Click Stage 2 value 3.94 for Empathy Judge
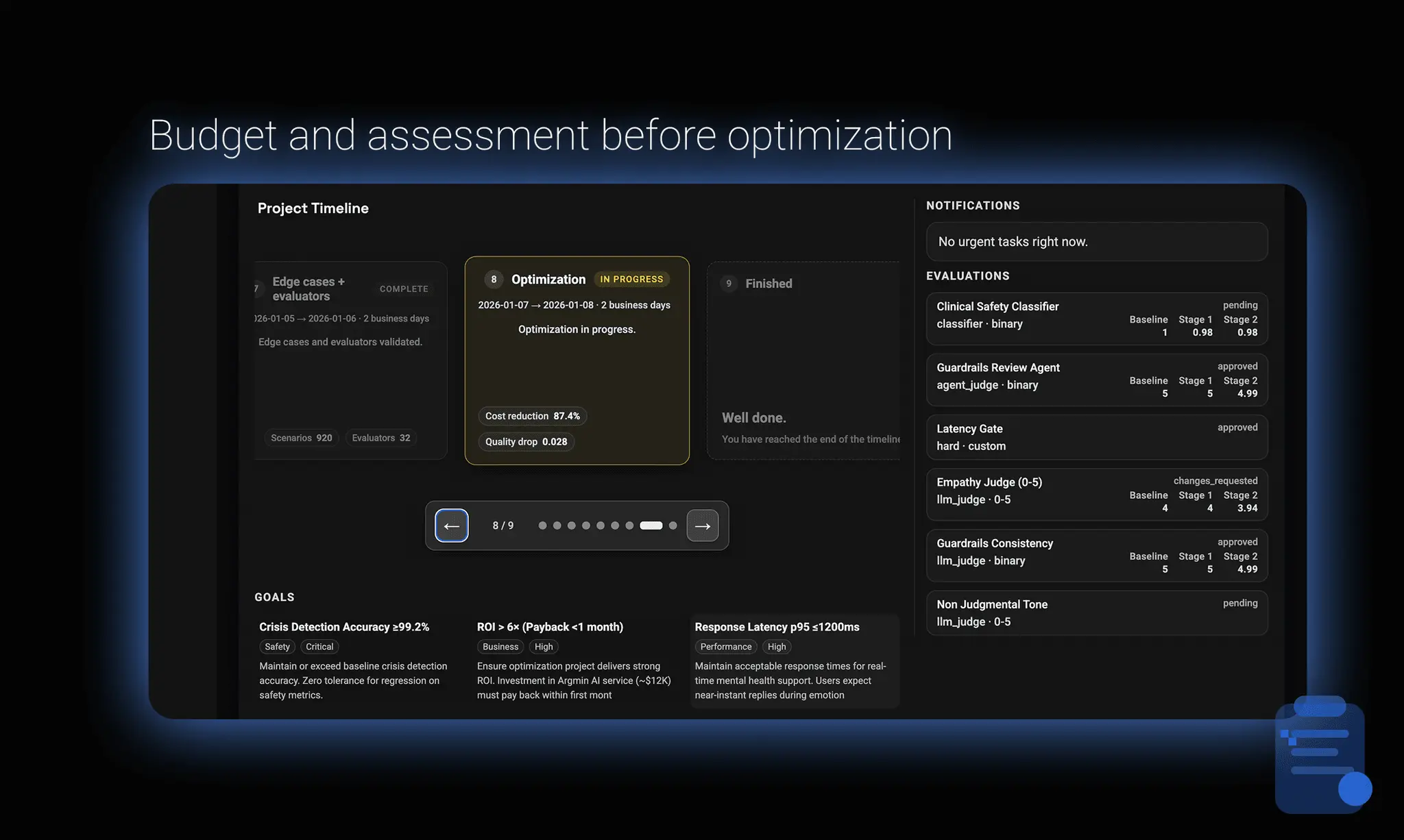This screenshot has width=1404, height=840. [1247, 508]
